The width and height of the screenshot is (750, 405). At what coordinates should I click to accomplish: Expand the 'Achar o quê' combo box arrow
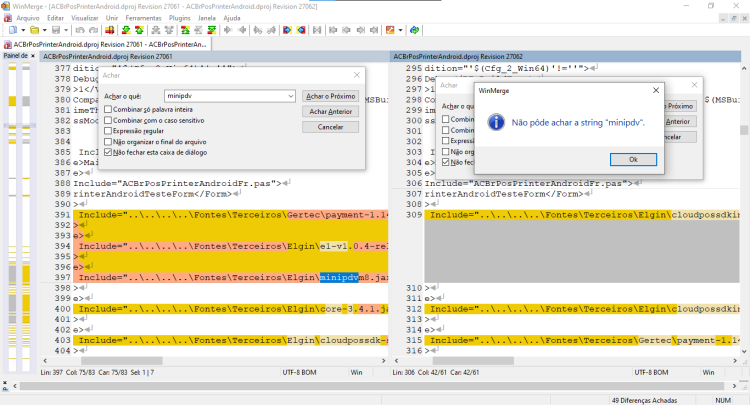pos(290,96)
